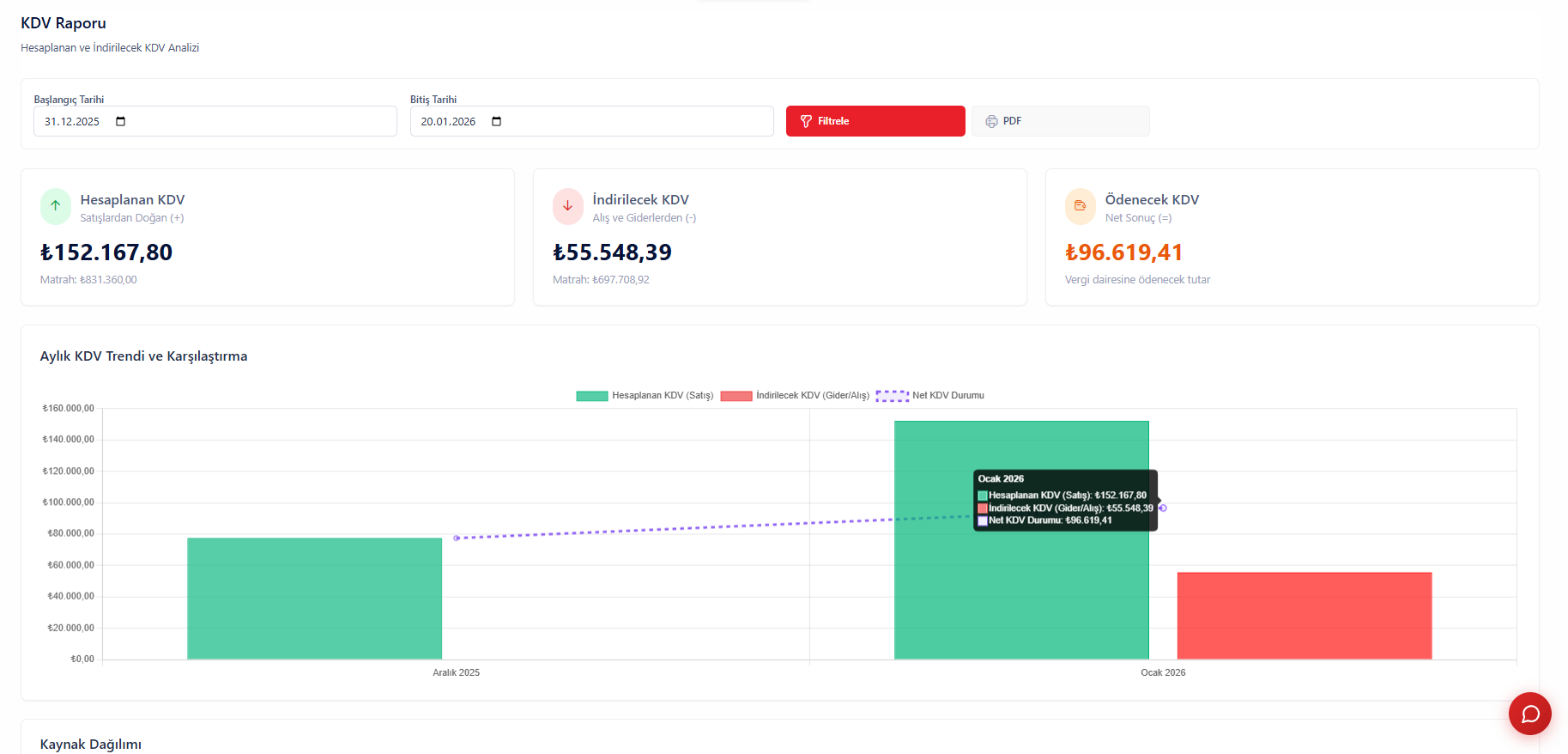This screenshot has height=754, width=1568.
Task: Toggle Net KDV Durumu legend series
Action: [x=930, y=396]
